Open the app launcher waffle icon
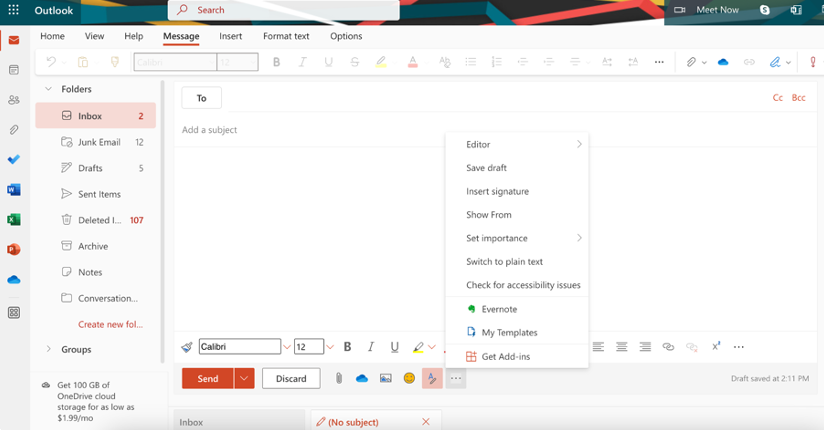Screen dimensions: 824x430 click(x=14, y=10)
